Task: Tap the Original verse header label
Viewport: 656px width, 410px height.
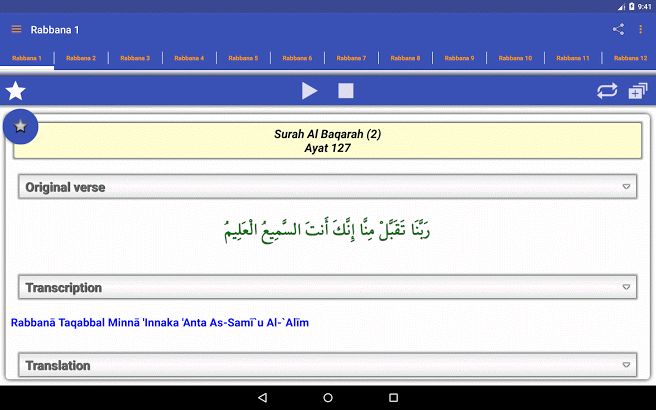Action: pos(65,187)
